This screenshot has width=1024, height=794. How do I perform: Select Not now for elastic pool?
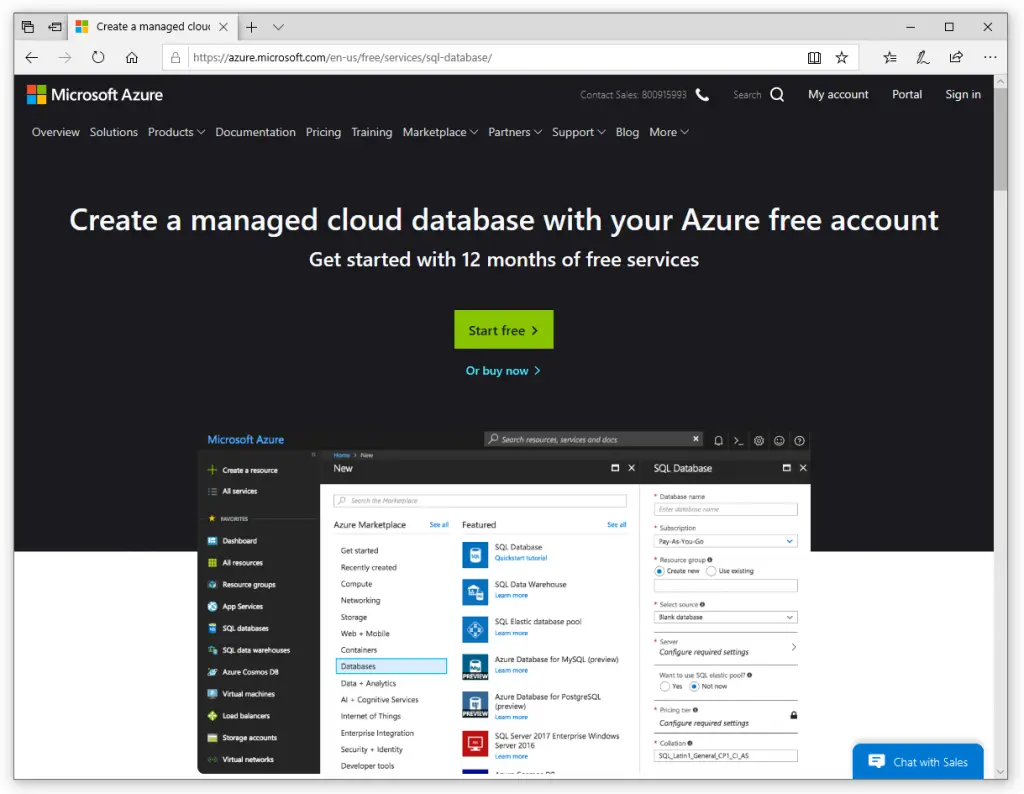(x=694, y=686)
